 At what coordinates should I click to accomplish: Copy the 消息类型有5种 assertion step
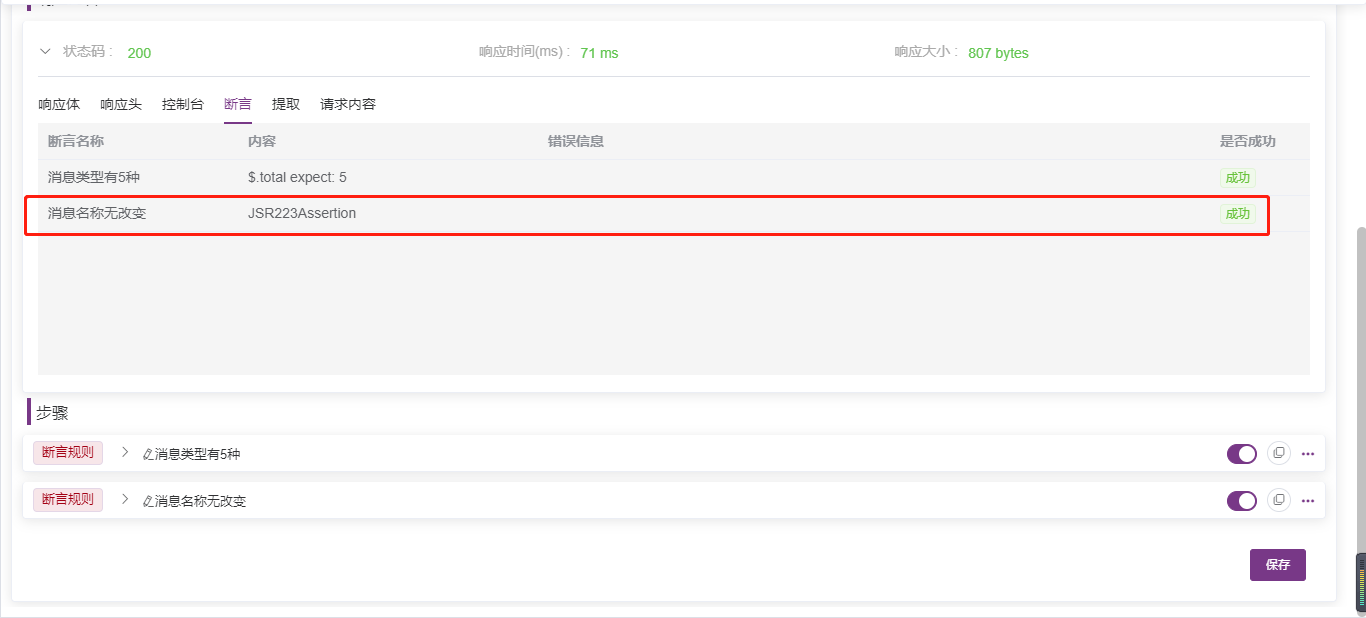coord(1278,453)
